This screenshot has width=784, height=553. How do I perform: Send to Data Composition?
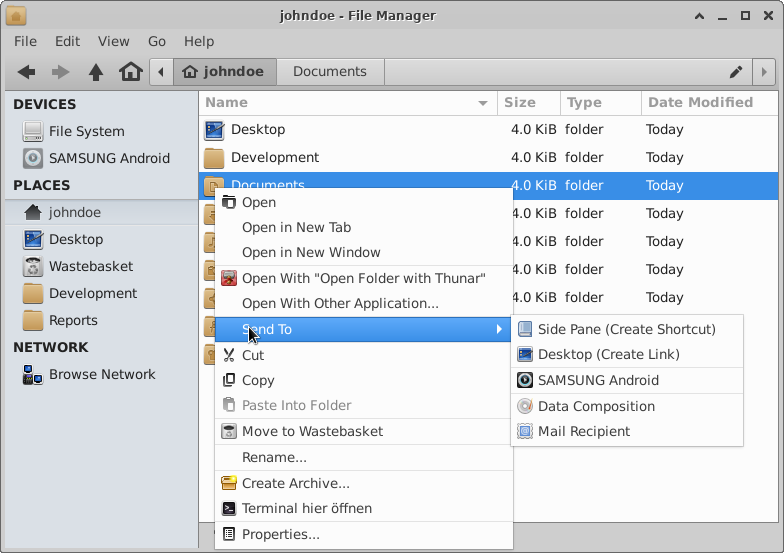tap(627, 406)
